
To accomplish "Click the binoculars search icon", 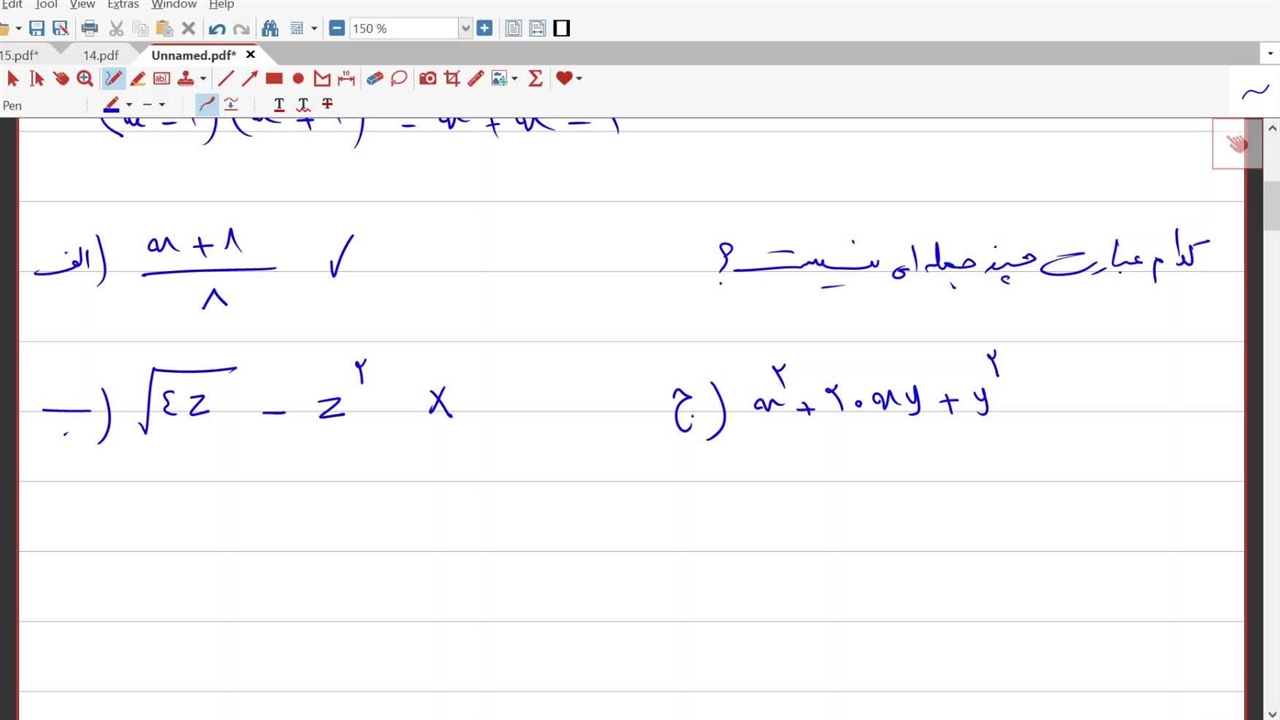I will (269, 28).
